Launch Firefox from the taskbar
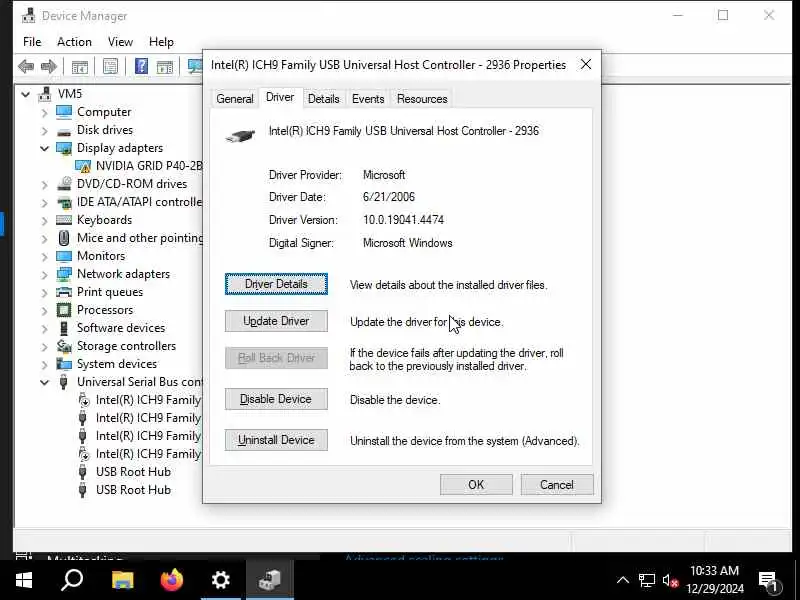The image size is (800, 600). tap(171, 580)
